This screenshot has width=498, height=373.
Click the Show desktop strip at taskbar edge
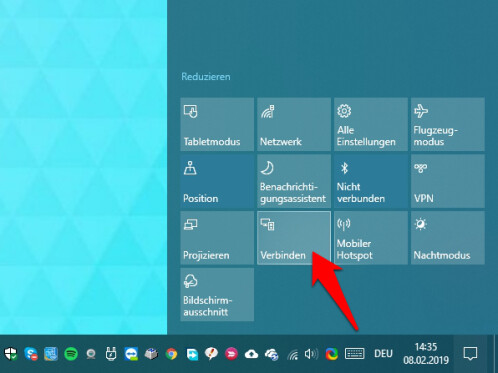pyautogui.click(x=495, y=354)
